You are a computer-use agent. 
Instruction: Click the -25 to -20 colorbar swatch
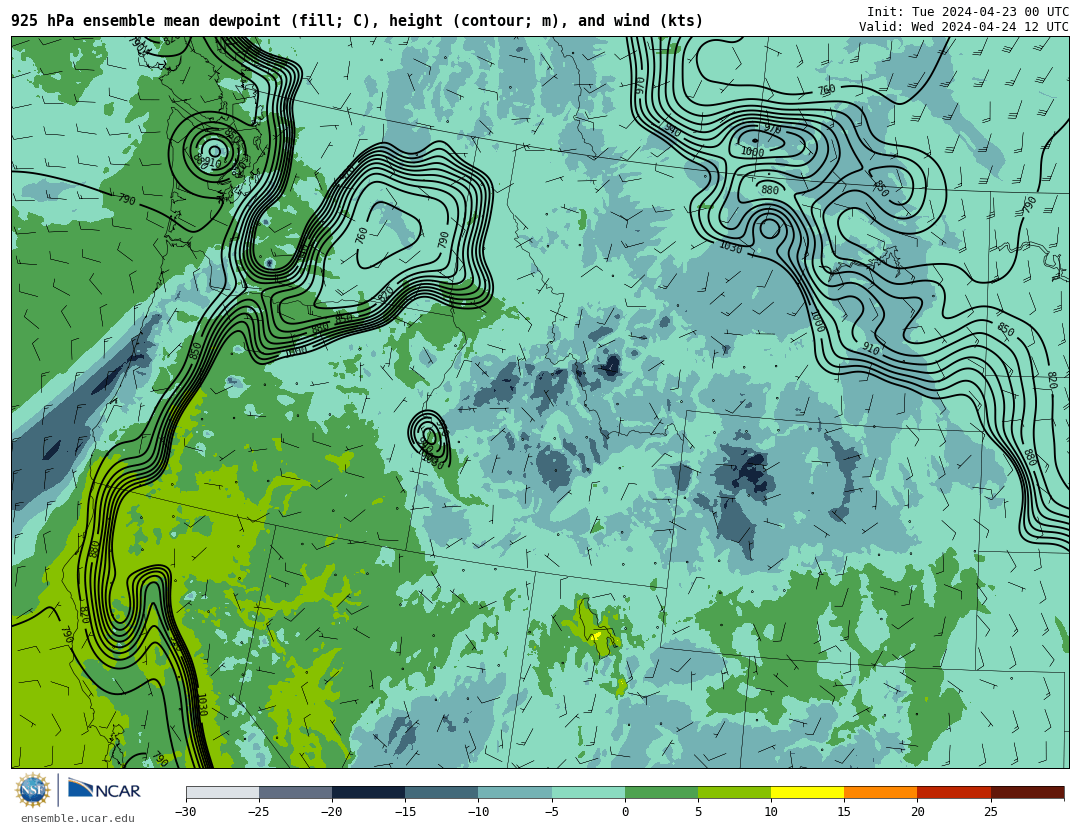pyautogui.click(x=295, y=792)
